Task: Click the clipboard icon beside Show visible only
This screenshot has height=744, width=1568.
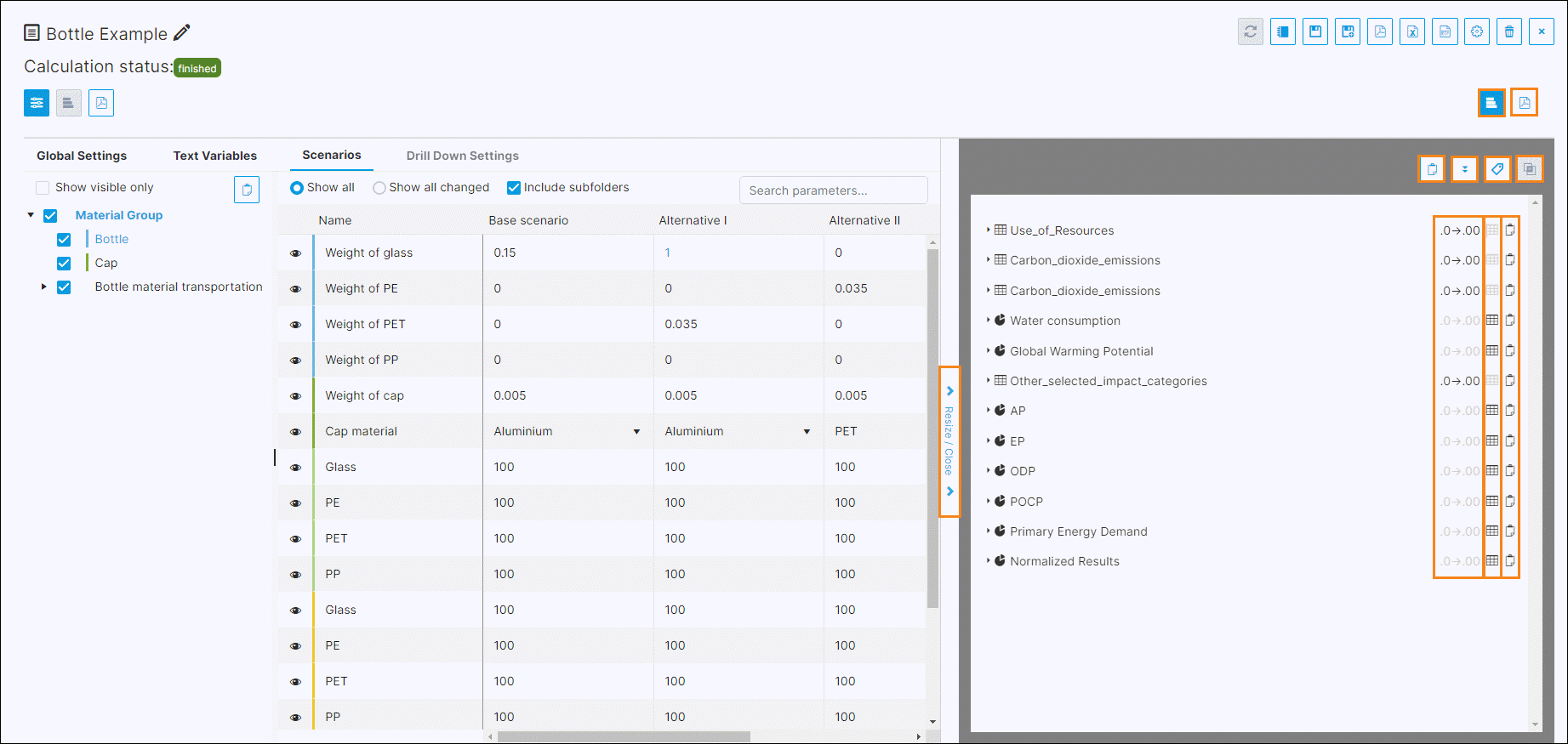Action: coord(247,190)
